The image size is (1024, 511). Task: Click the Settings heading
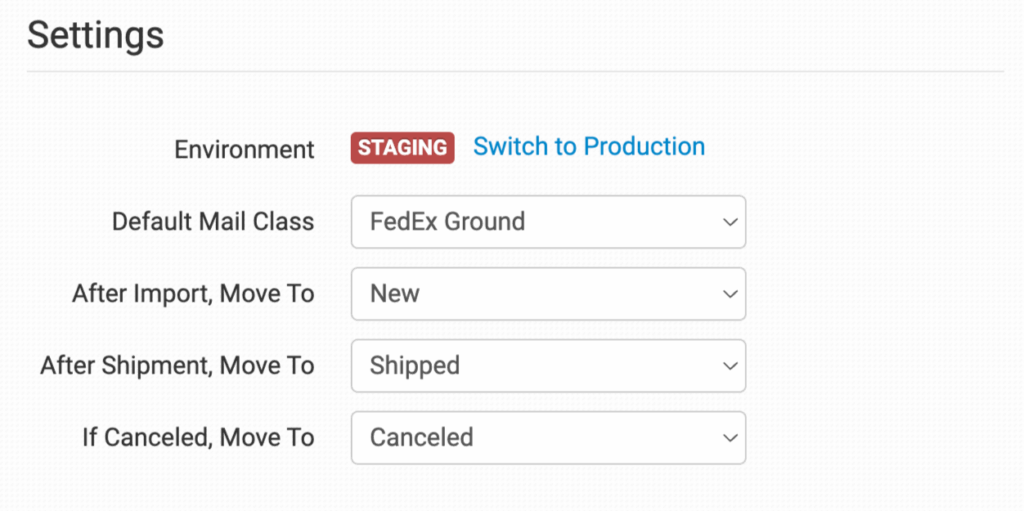(95, 35)
